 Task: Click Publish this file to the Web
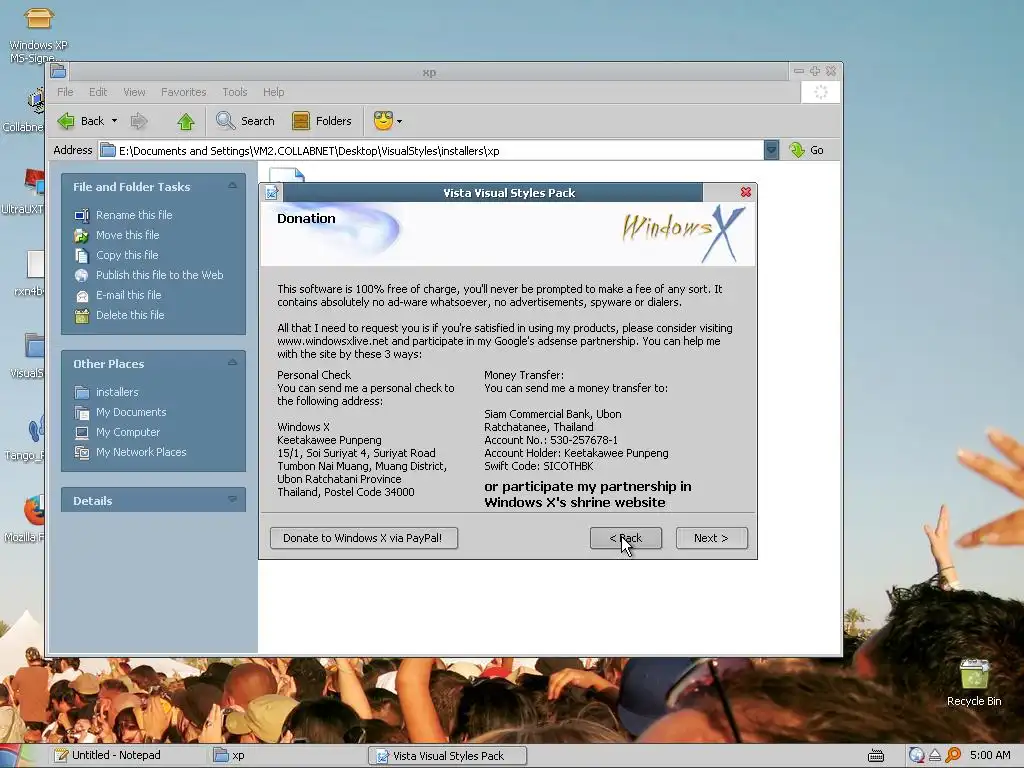coord(159,275)
